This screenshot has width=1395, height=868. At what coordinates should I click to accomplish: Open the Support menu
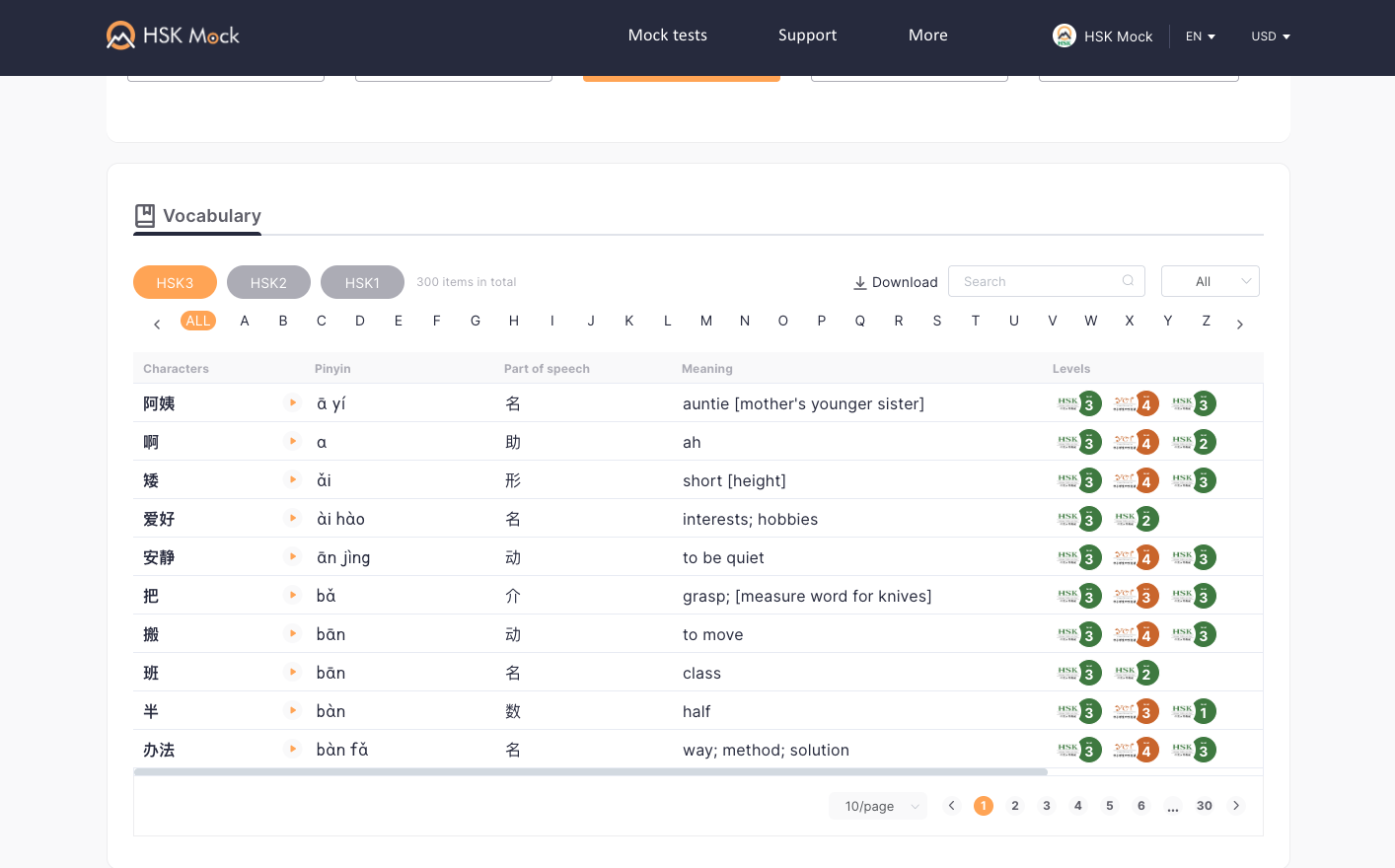(807, 36)
